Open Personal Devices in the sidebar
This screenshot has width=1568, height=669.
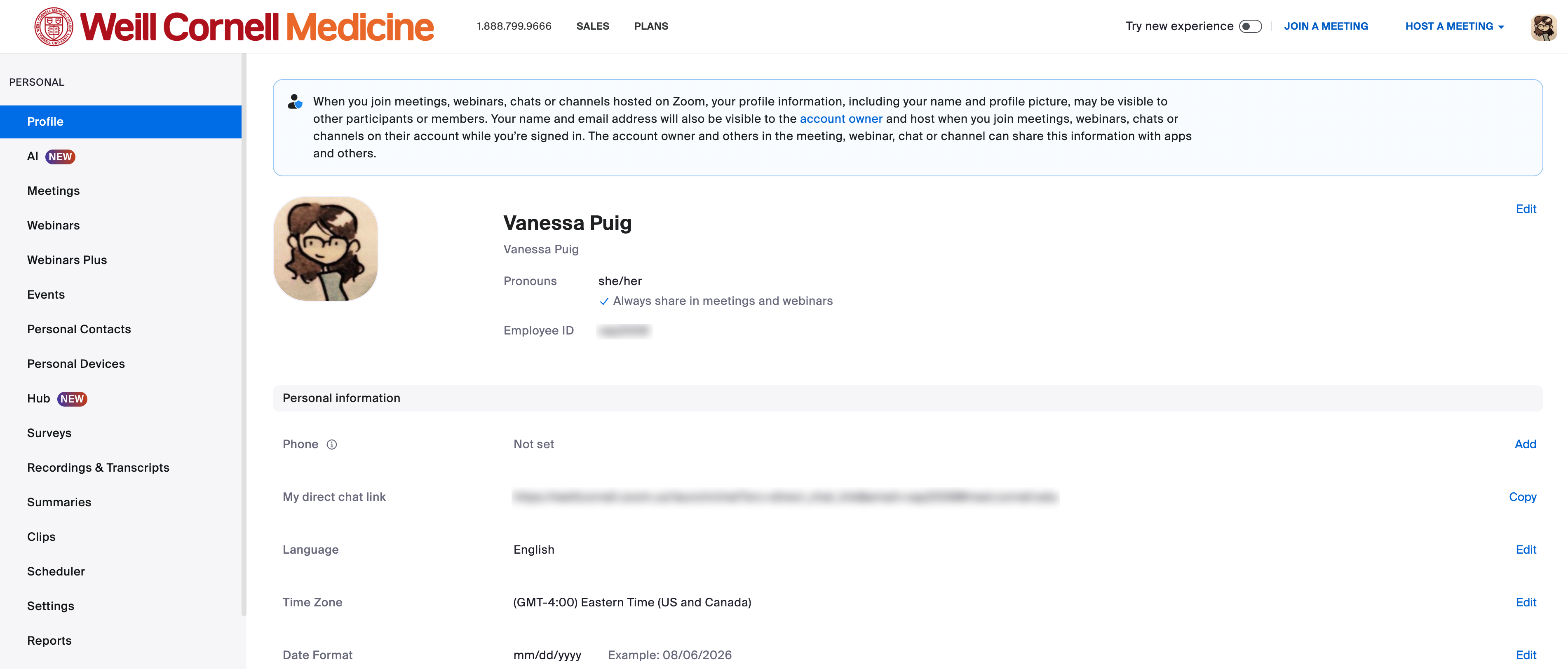(x=76, y=364)
